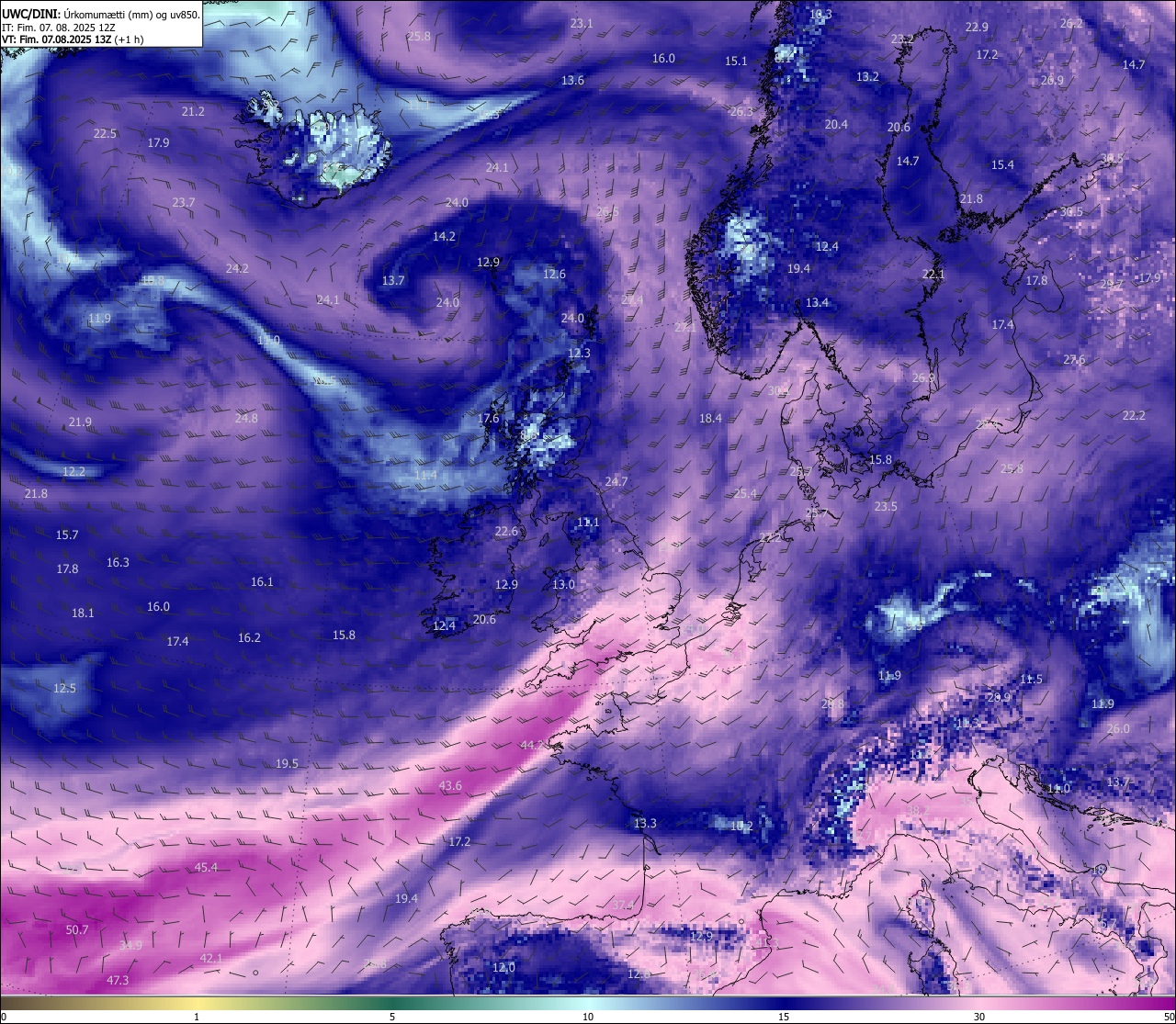Click the map value 45.4
This screenshot has width=1176, height=1024.
[206, 867]
